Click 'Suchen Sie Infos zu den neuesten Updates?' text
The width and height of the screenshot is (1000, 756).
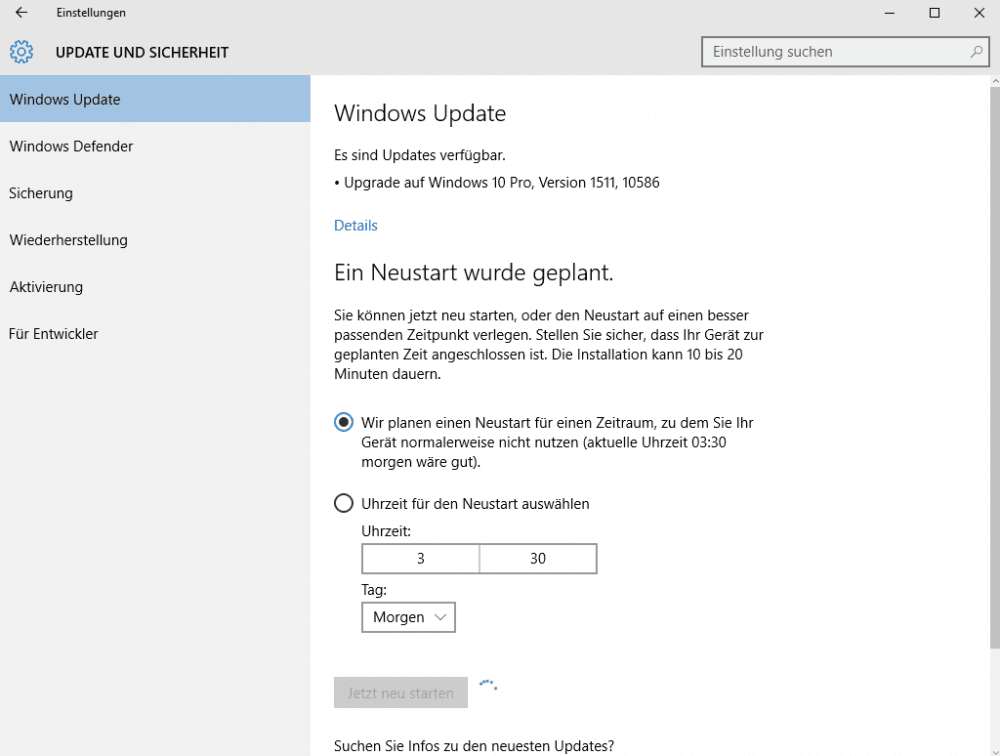[474, 746]
